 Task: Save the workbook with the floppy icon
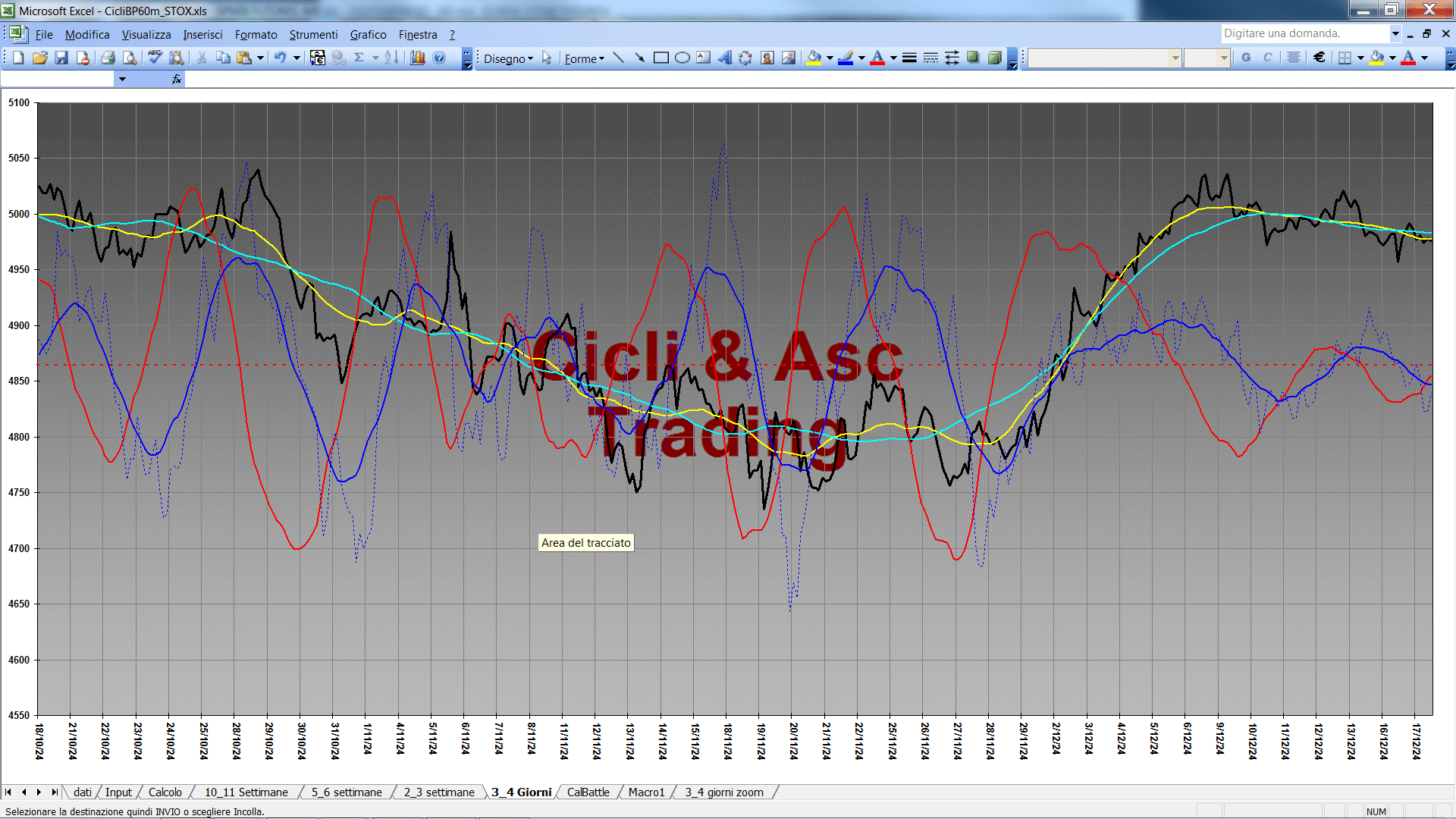(61, 58)
